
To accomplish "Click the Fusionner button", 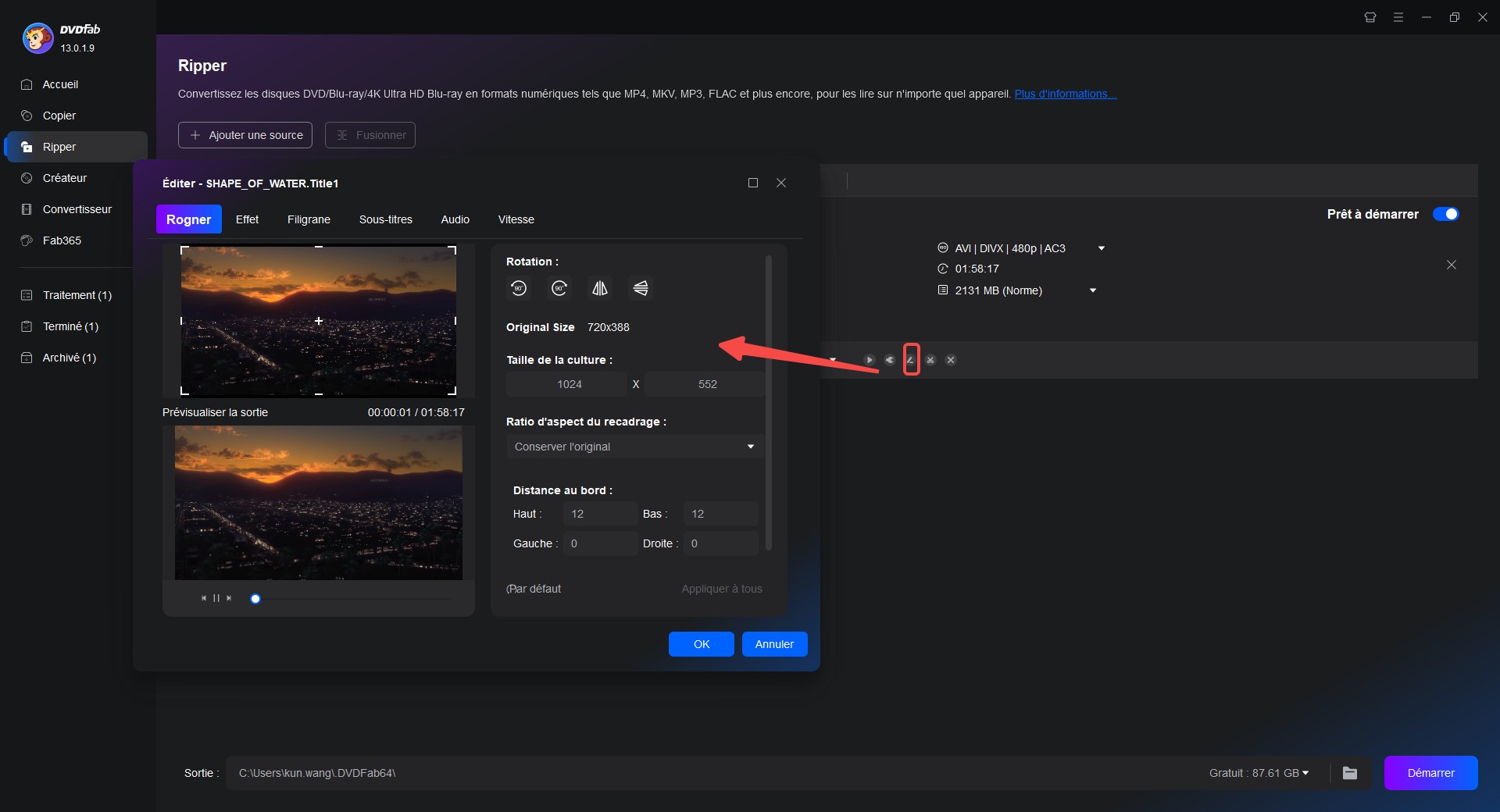I will click(370, 135).
